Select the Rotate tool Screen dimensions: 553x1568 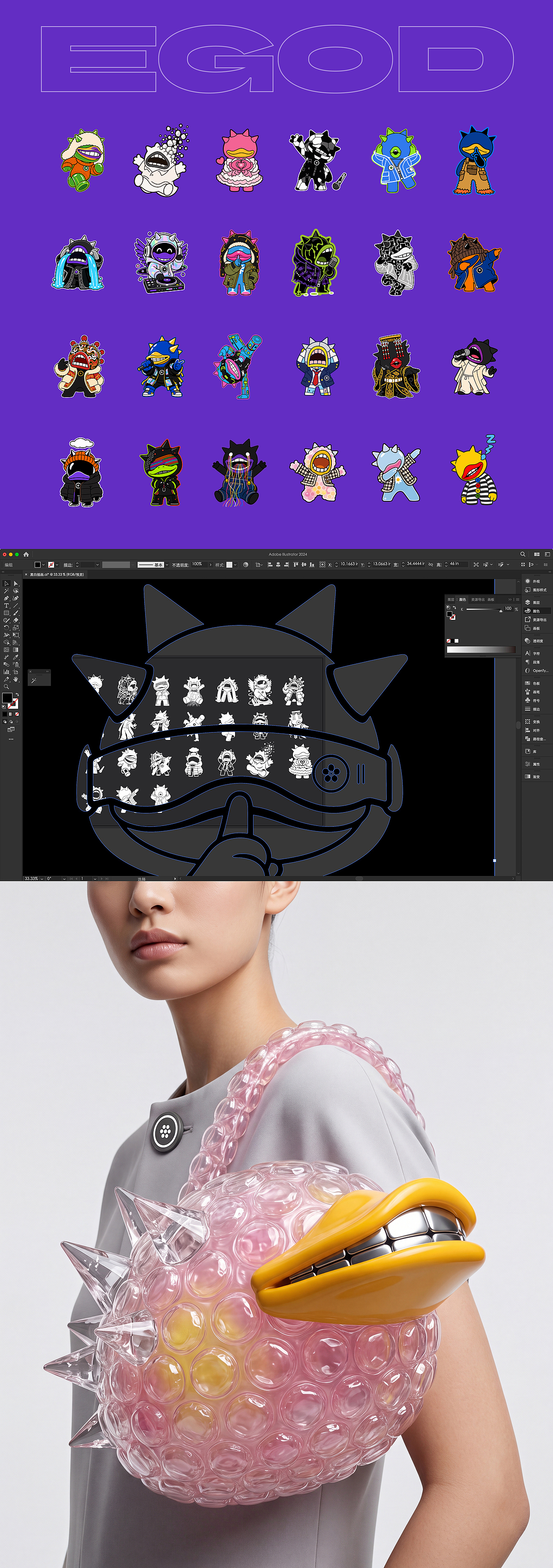click(6, 628)
